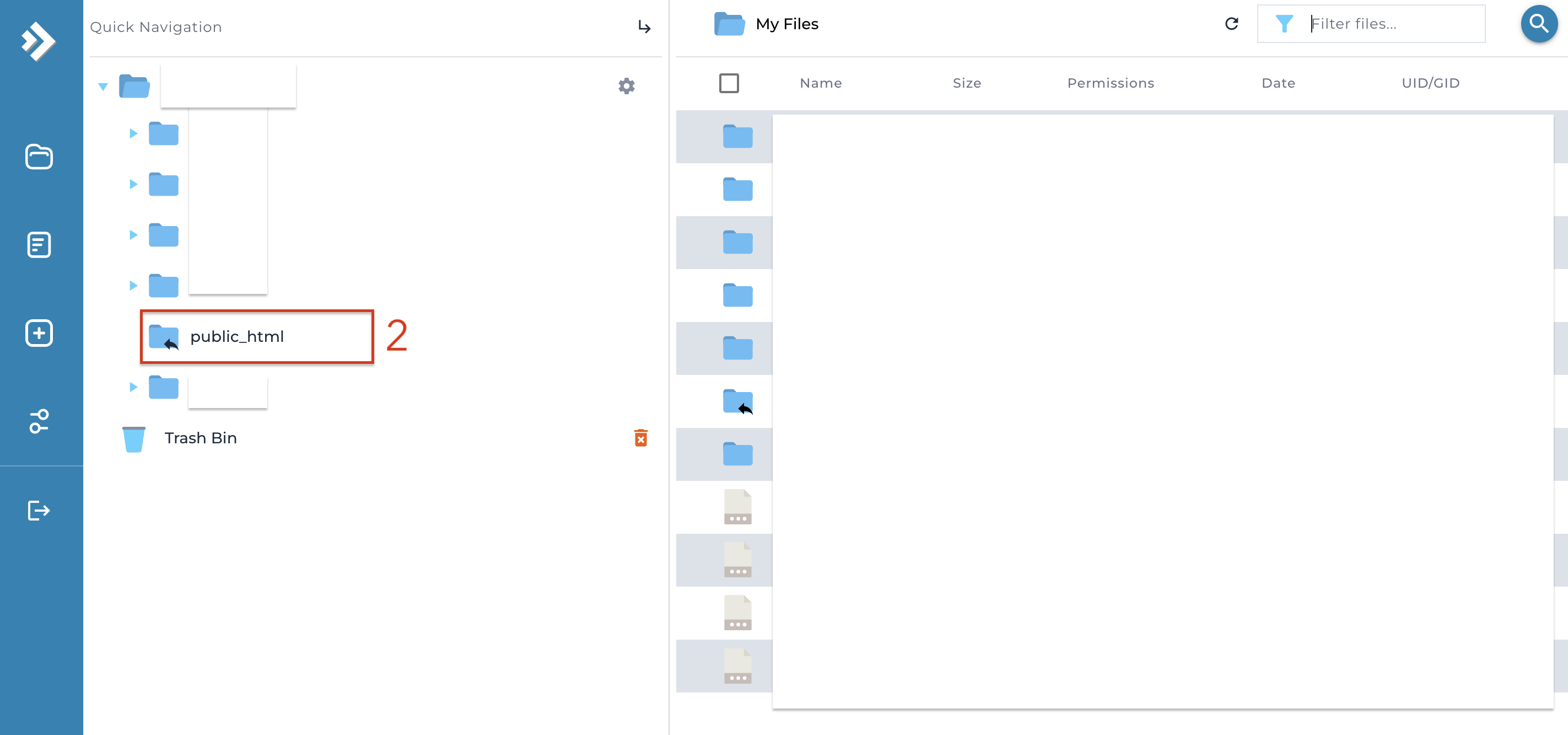This screenshot has width=1568, height=735.
Task: Click the add-new plus sidebar icon
Action: point(39,333)
